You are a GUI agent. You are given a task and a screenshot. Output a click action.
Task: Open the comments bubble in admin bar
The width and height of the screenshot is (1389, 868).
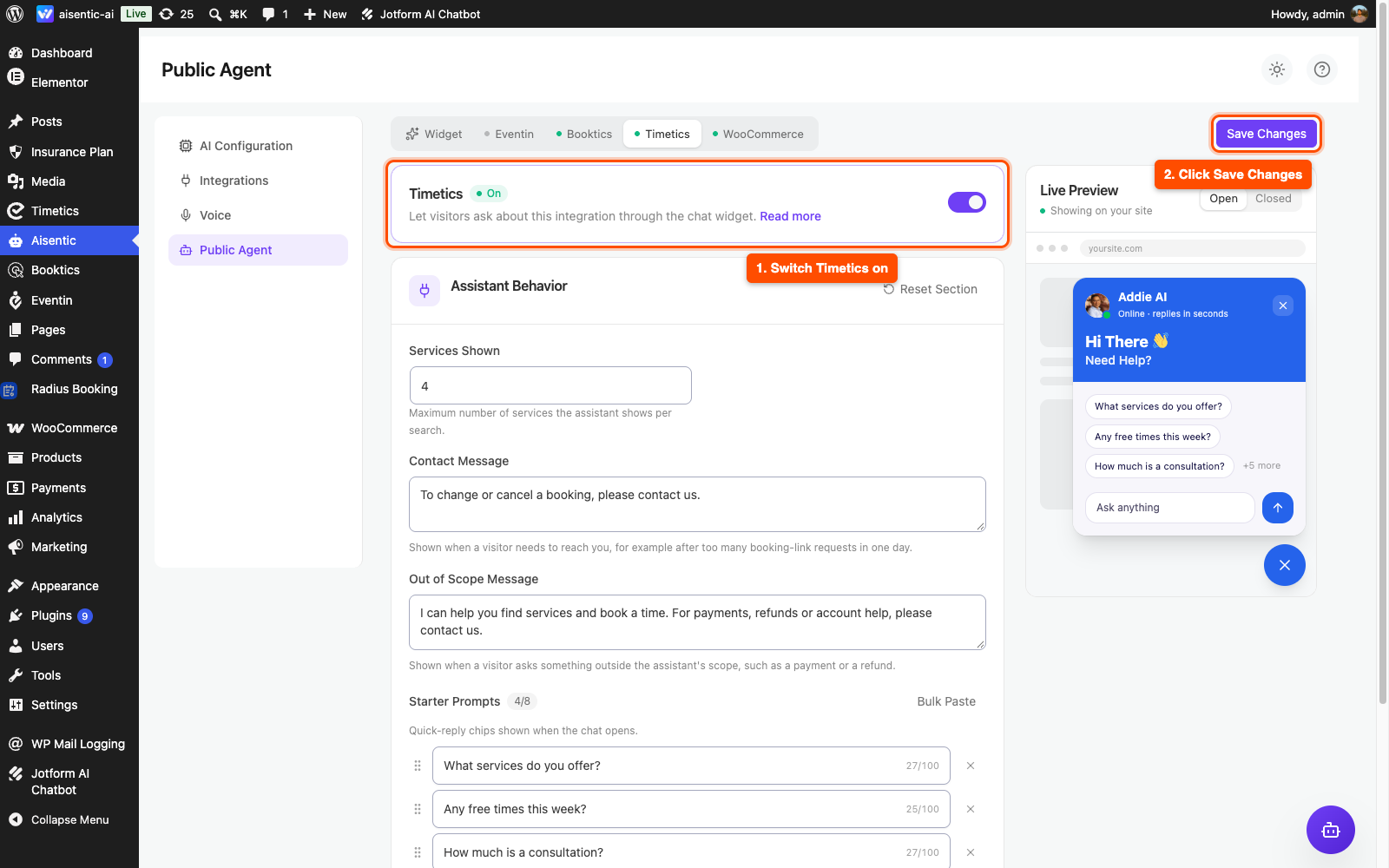[x=274, y=14]
